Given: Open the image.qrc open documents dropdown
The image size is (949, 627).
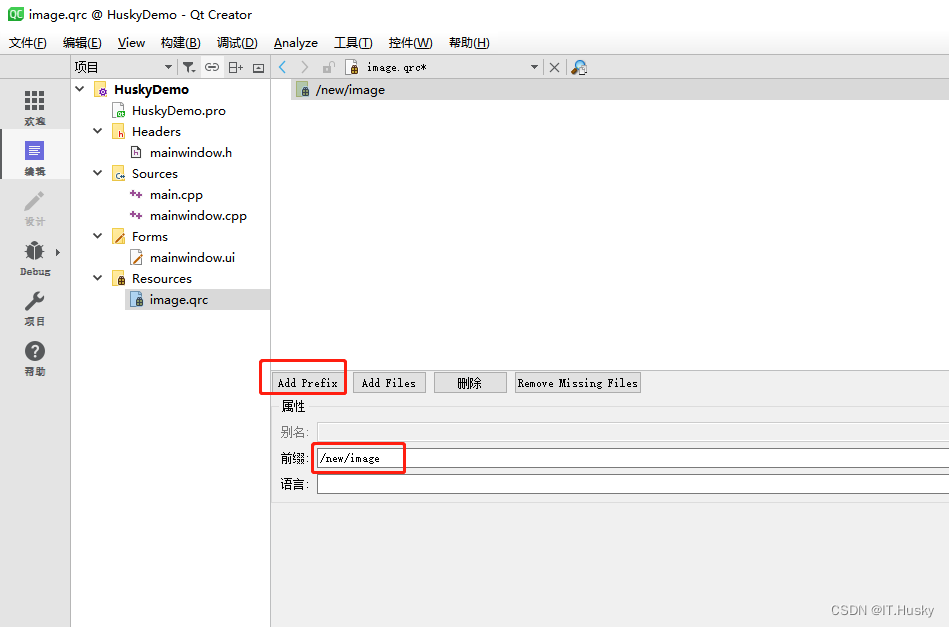Looking at the screenshot, I should coord(534,67).
